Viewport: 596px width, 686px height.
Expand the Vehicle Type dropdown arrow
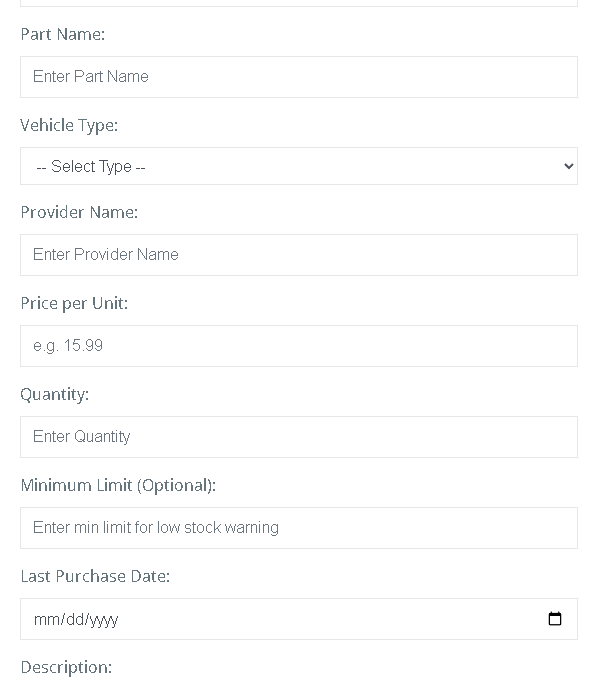(568, 166)
